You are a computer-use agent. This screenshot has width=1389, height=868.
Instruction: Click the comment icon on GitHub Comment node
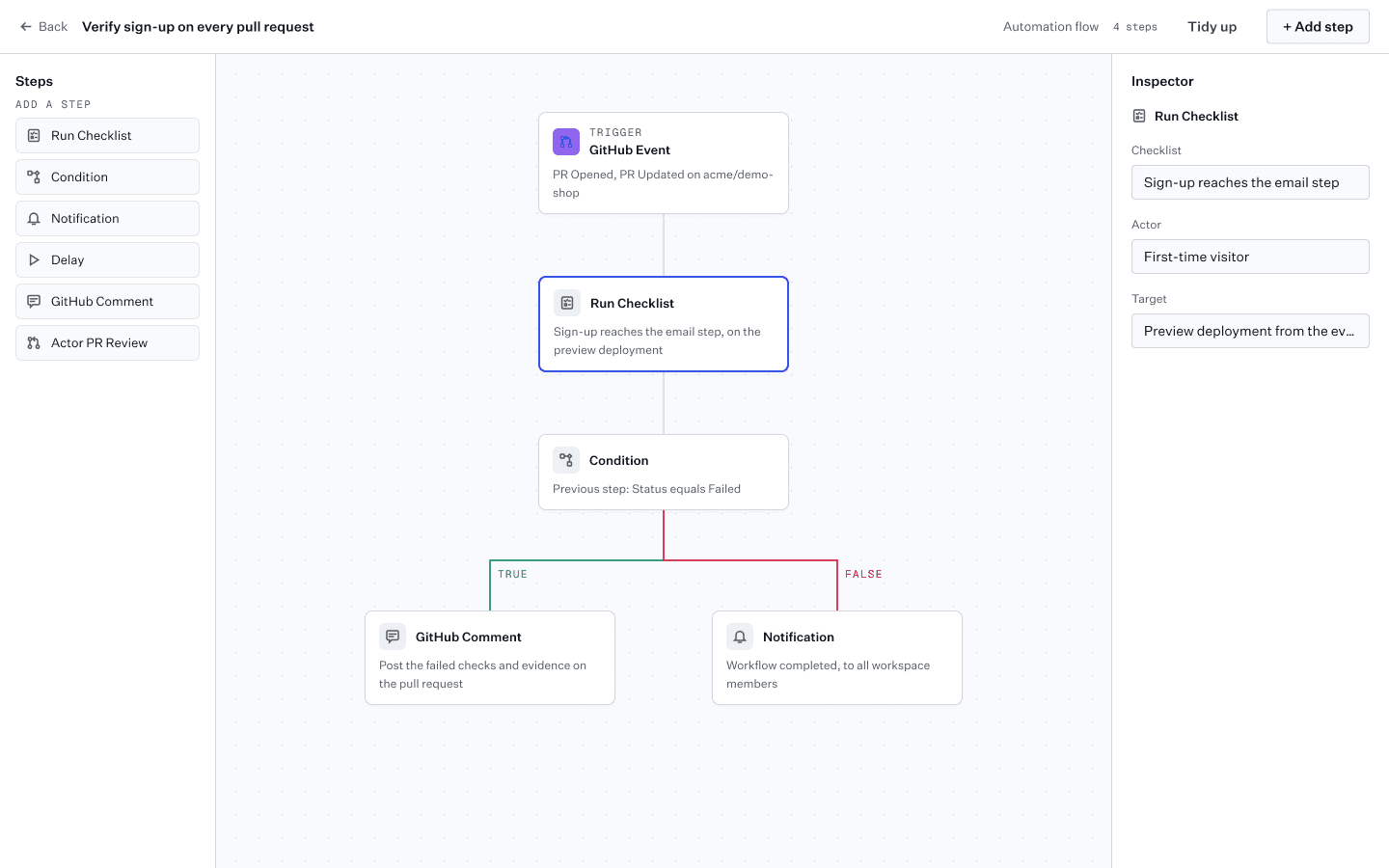(393, 637)
